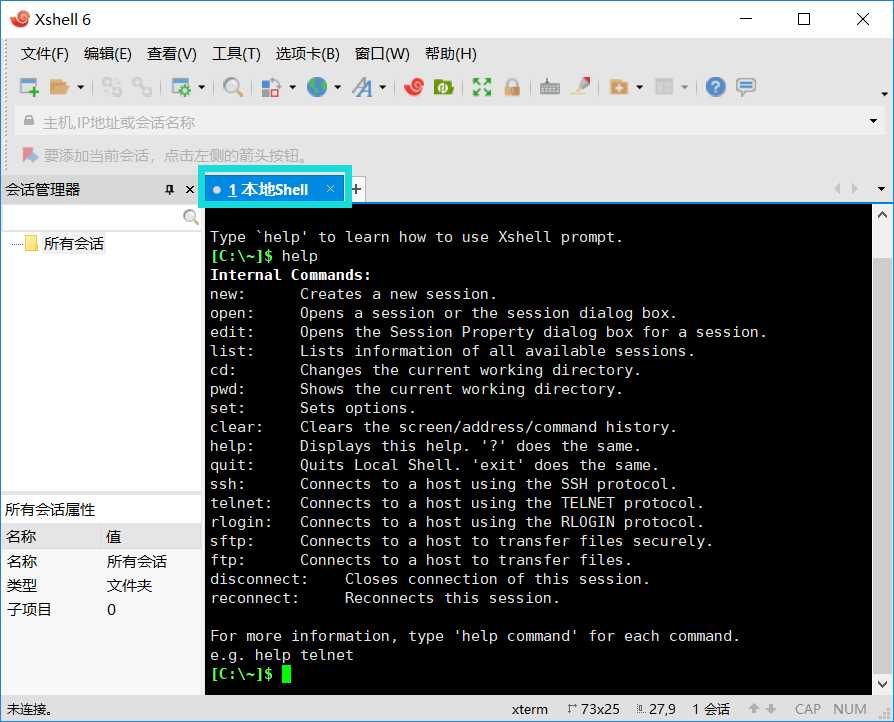This screenshot has width=894, height=722.
Task: Click the terminal scrollbar down arrow
Action: pyautogui.click(x=882, y=684)
